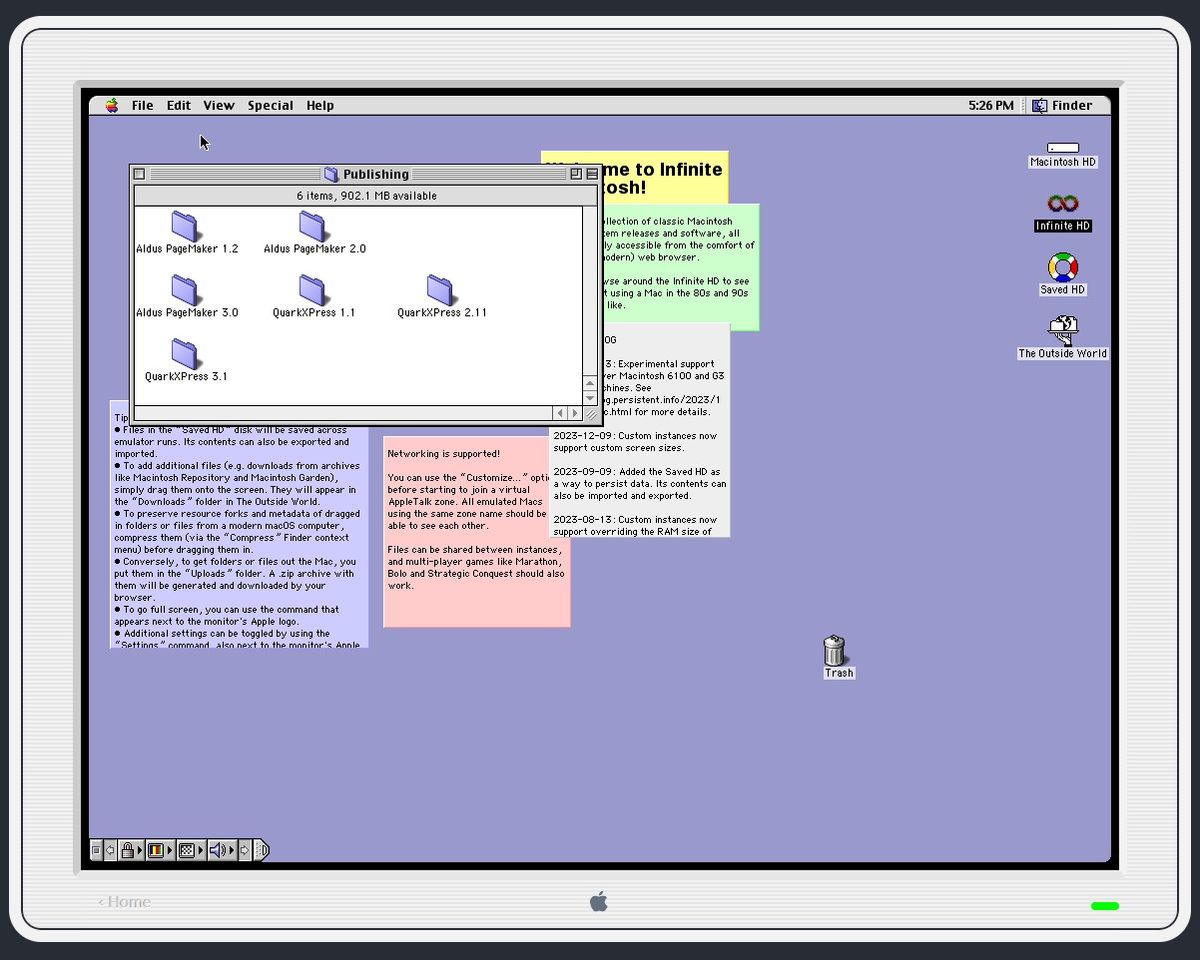Click Publishing window horizontal scroll left arrow
Viewport: 1200px width, 960px height.
(x=560, y=413)
